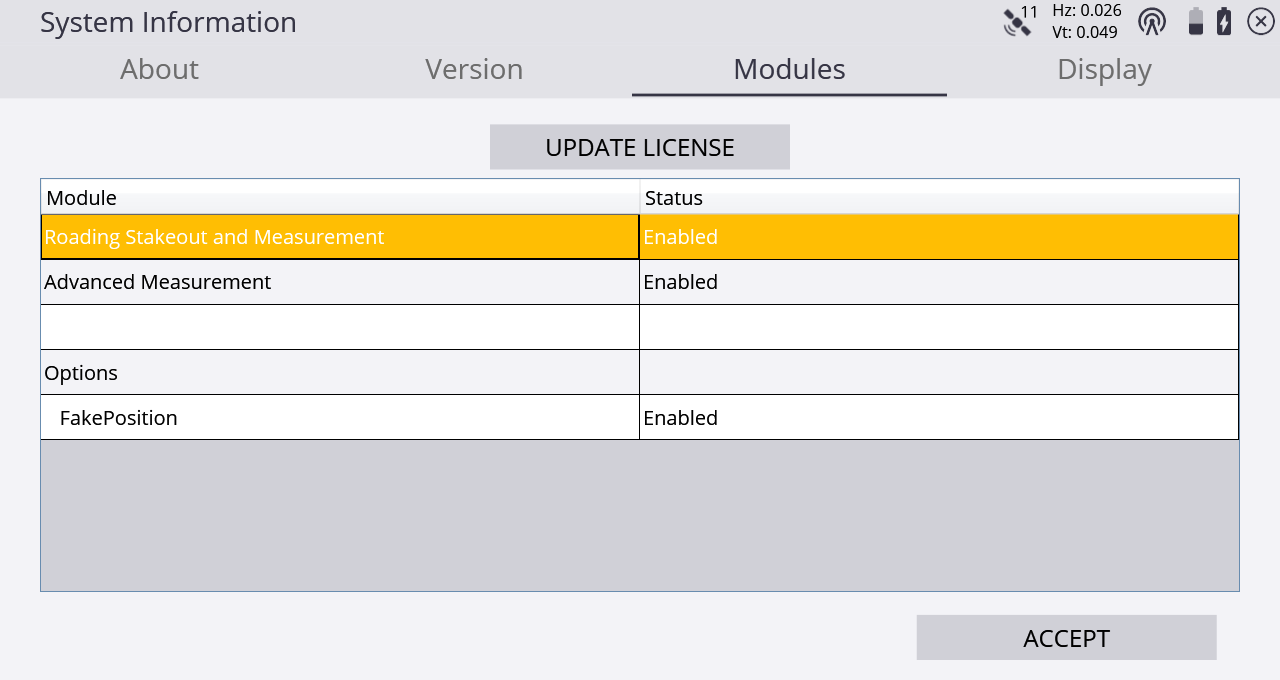Open the Display tab

(x=1104, y=69)
